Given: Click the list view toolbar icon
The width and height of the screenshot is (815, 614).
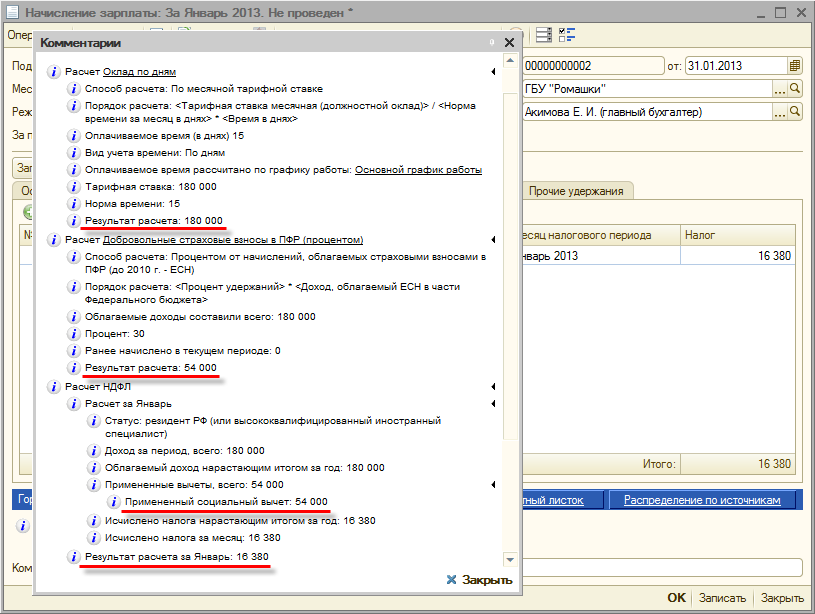Looking at the screenshot, I should pyautogui.click(x=544, y=35).
